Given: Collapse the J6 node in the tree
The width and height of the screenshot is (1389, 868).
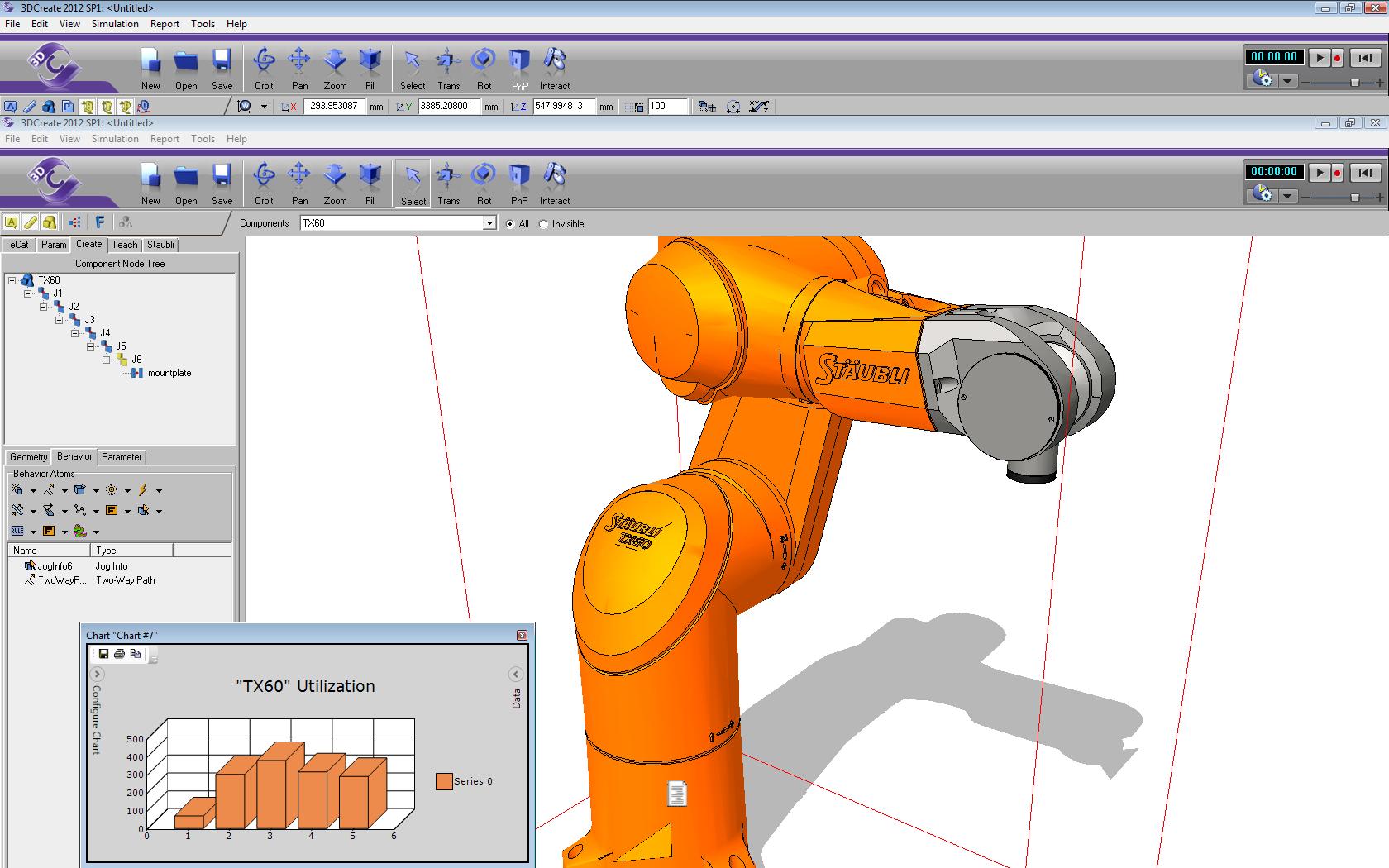Looking at the screenshot, I should [107, 360].
